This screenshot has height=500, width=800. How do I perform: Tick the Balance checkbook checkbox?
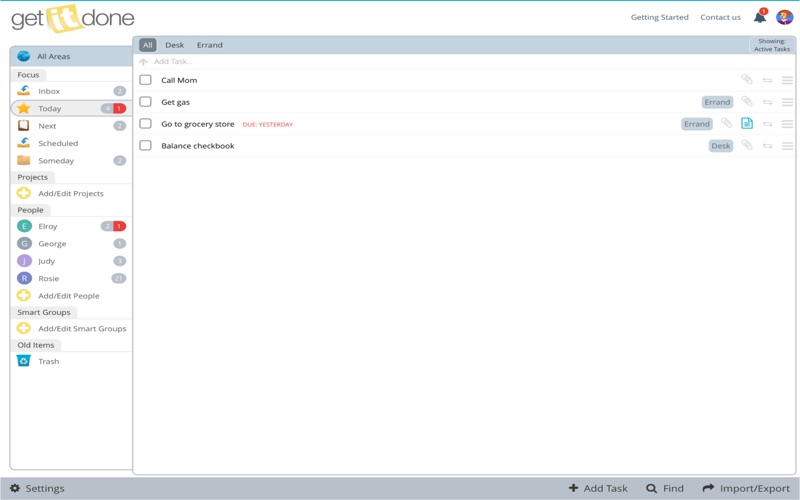(x=145, y=146)
